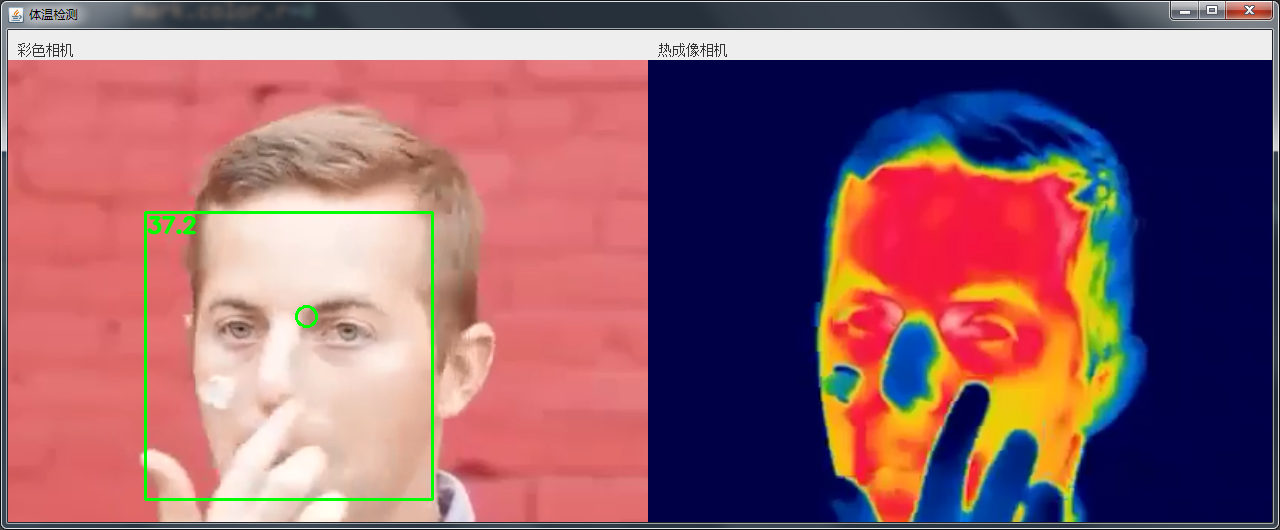Screen dimensions: 1280x530
Task: Click the 彩色相机 label
Action: [x=45, y=50]
